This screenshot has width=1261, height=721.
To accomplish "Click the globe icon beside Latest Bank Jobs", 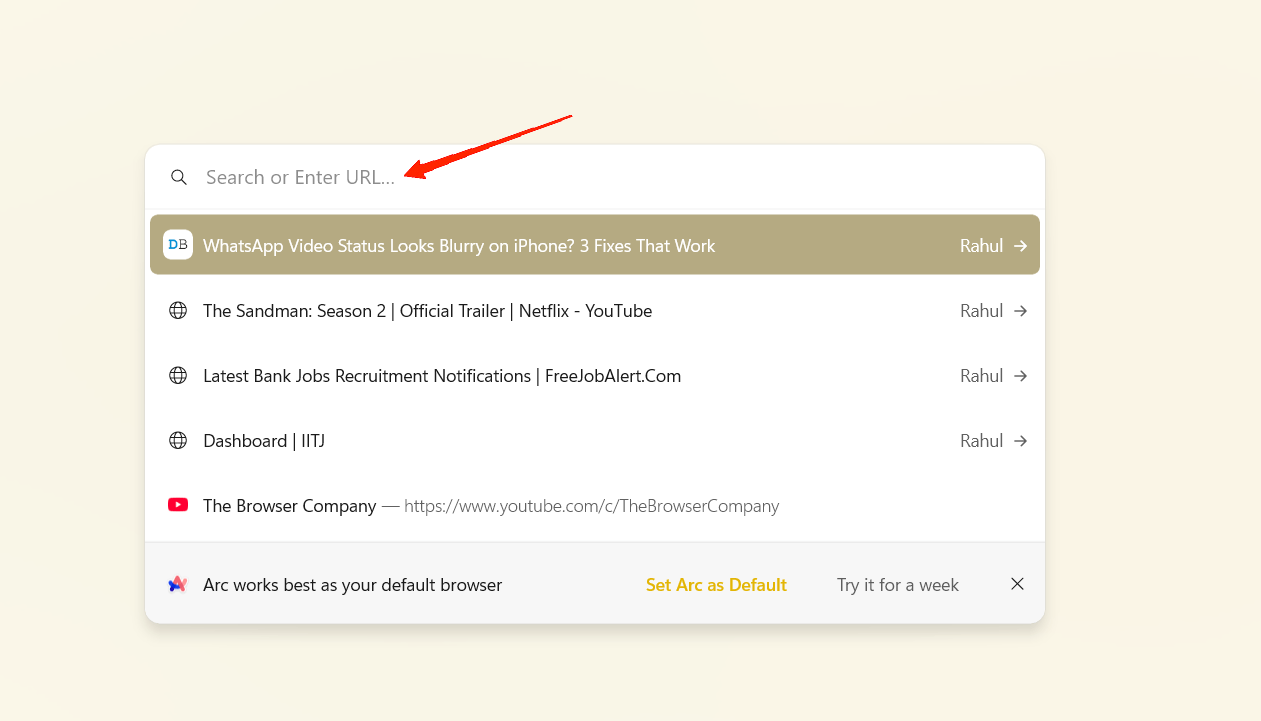I will click(178, 376).
